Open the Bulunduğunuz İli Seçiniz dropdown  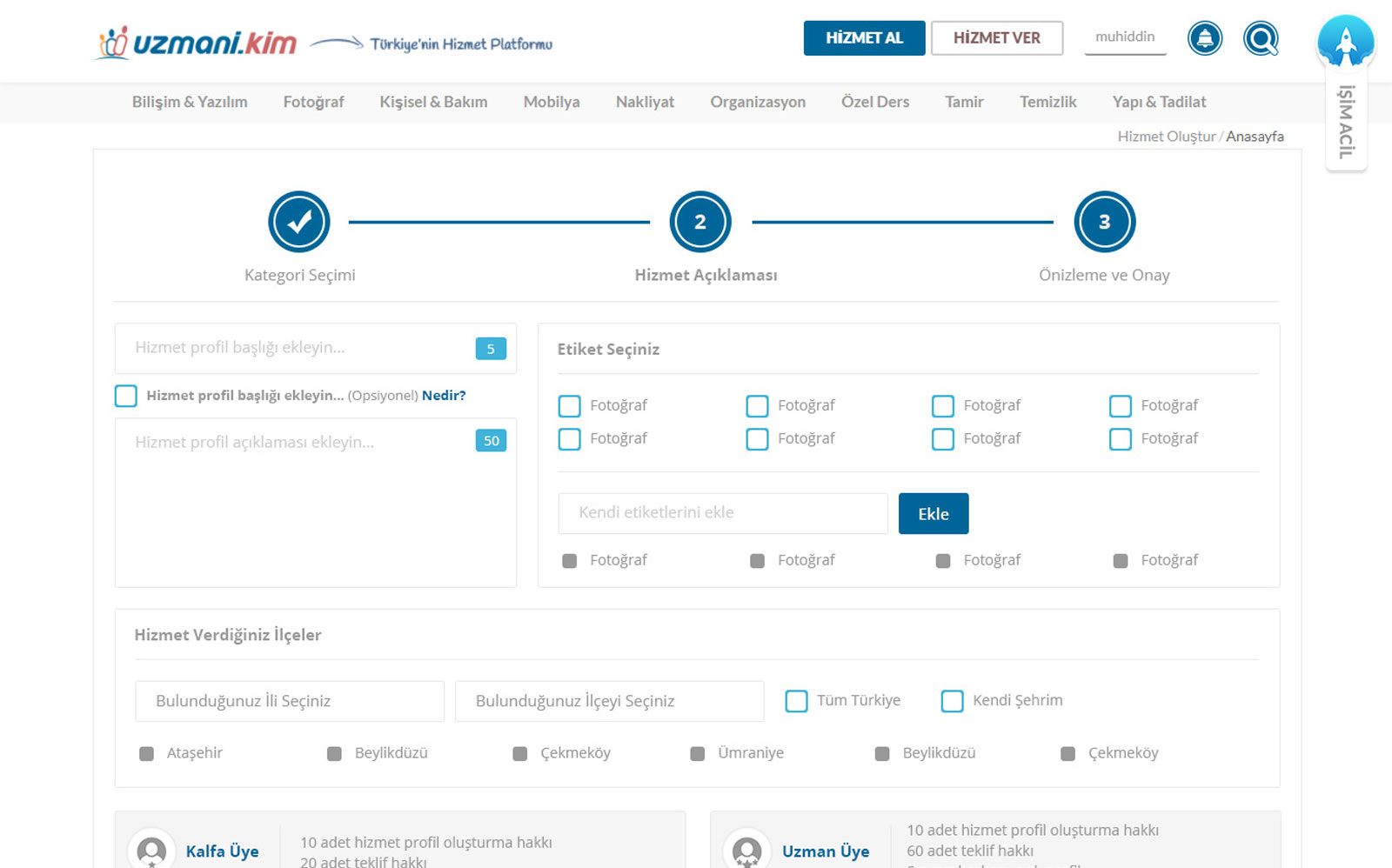coord(290,701)
